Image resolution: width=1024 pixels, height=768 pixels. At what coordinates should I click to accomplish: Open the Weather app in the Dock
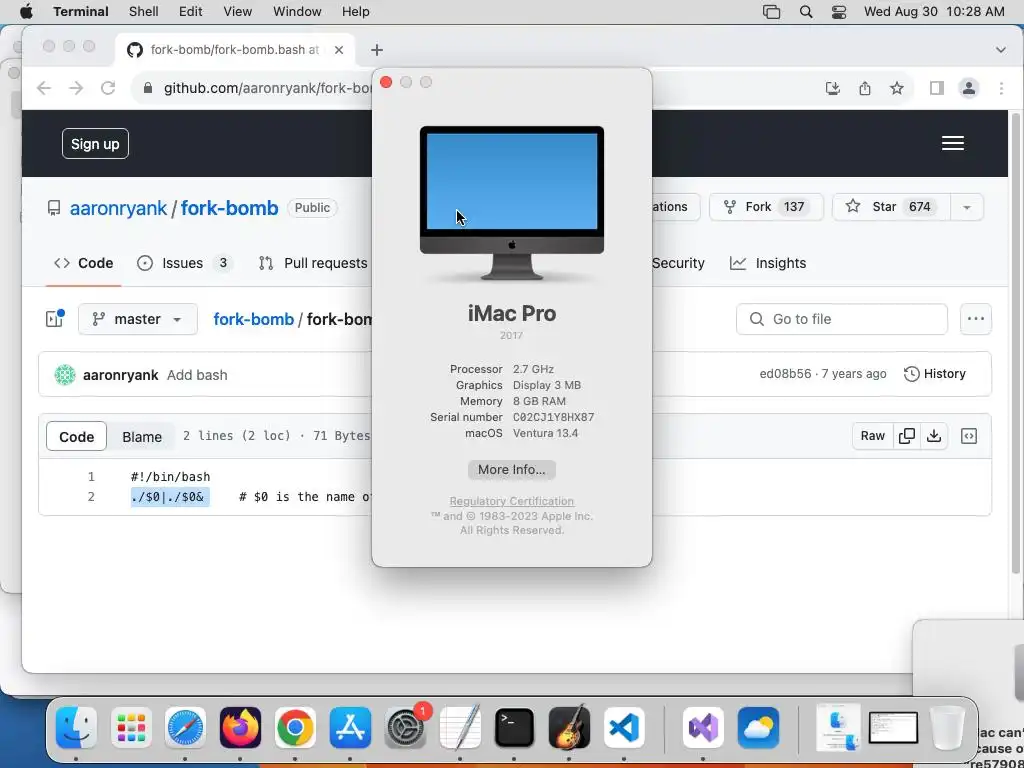(x=758, y=728)
